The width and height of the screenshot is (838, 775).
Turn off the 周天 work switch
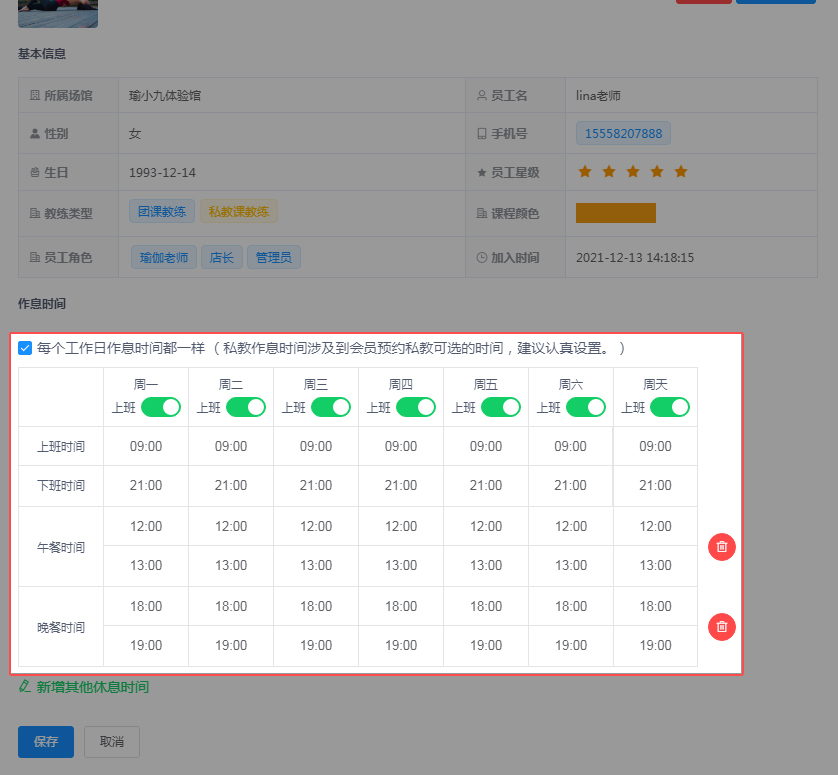click(671, 407)
